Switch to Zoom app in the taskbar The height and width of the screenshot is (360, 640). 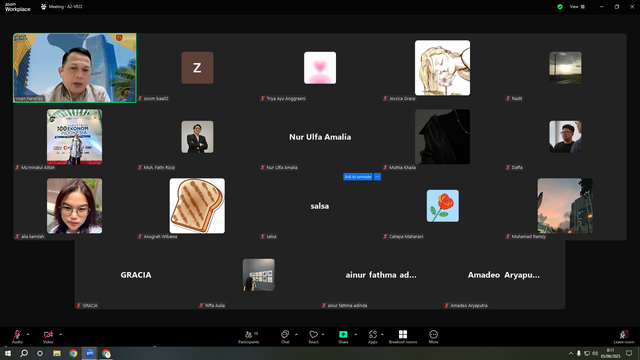[x=90, y=353]
